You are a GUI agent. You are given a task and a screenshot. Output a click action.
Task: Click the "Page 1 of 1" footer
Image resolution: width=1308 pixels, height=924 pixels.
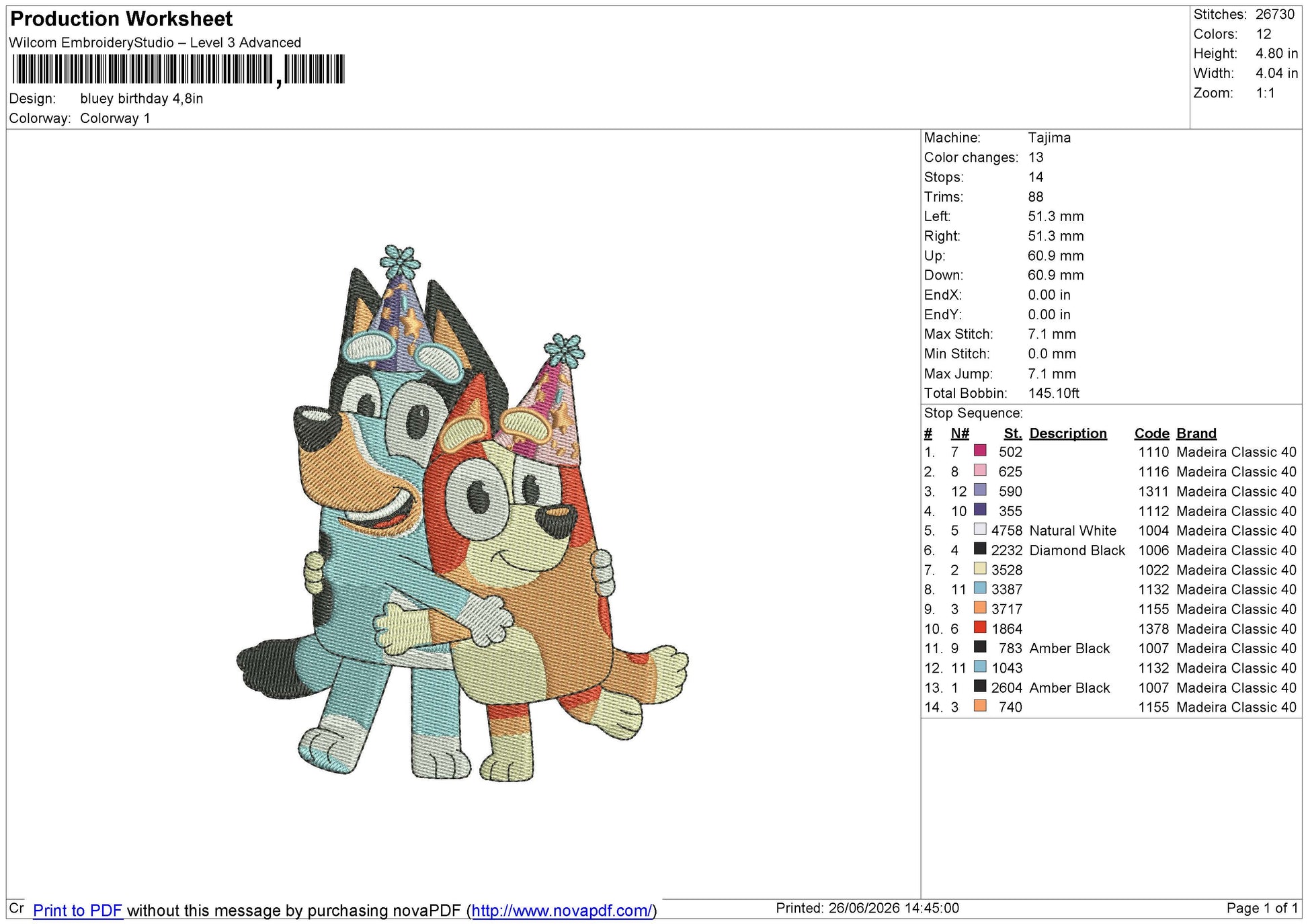pos(1262,909)
